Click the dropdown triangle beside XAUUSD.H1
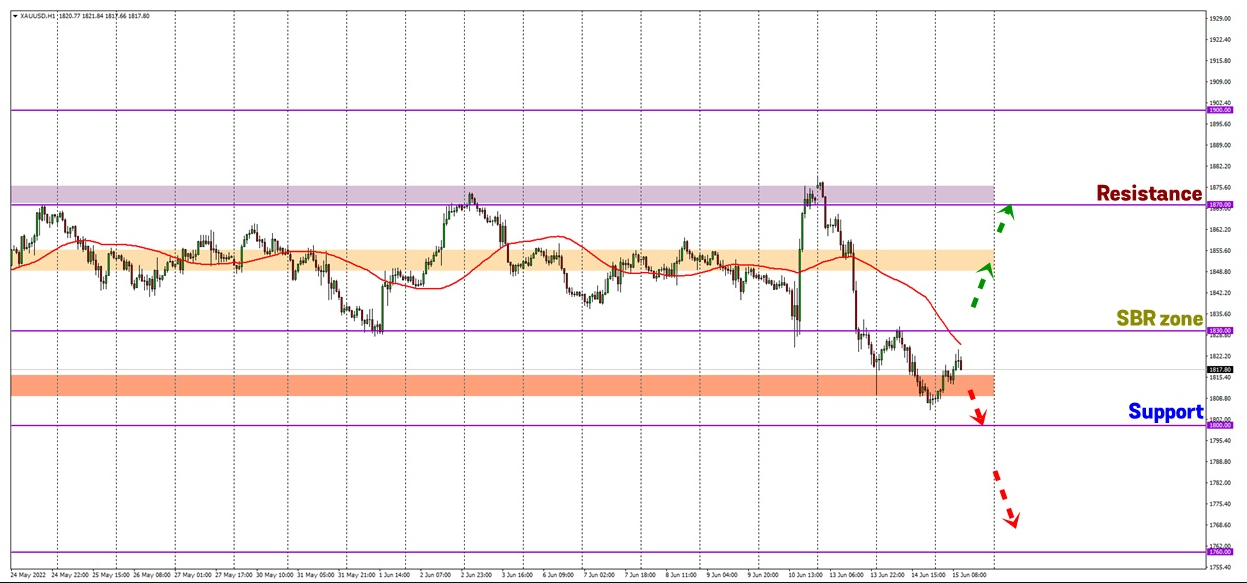 click(x=15, y=16)
